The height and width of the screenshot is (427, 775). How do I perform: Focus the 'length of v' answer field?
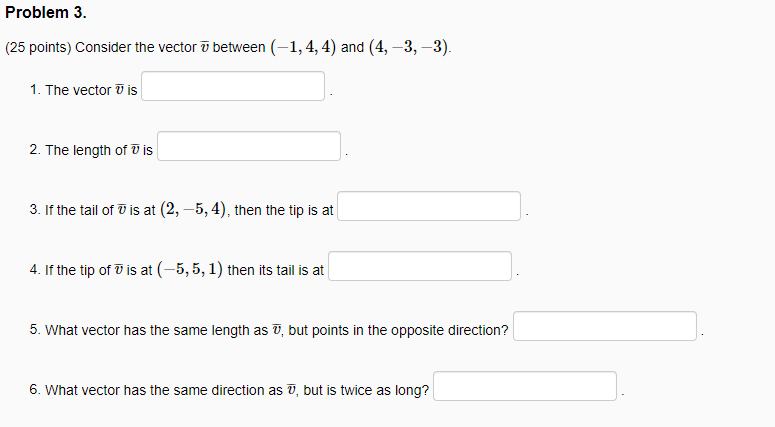pyautogui.click(x=249, y=146)
